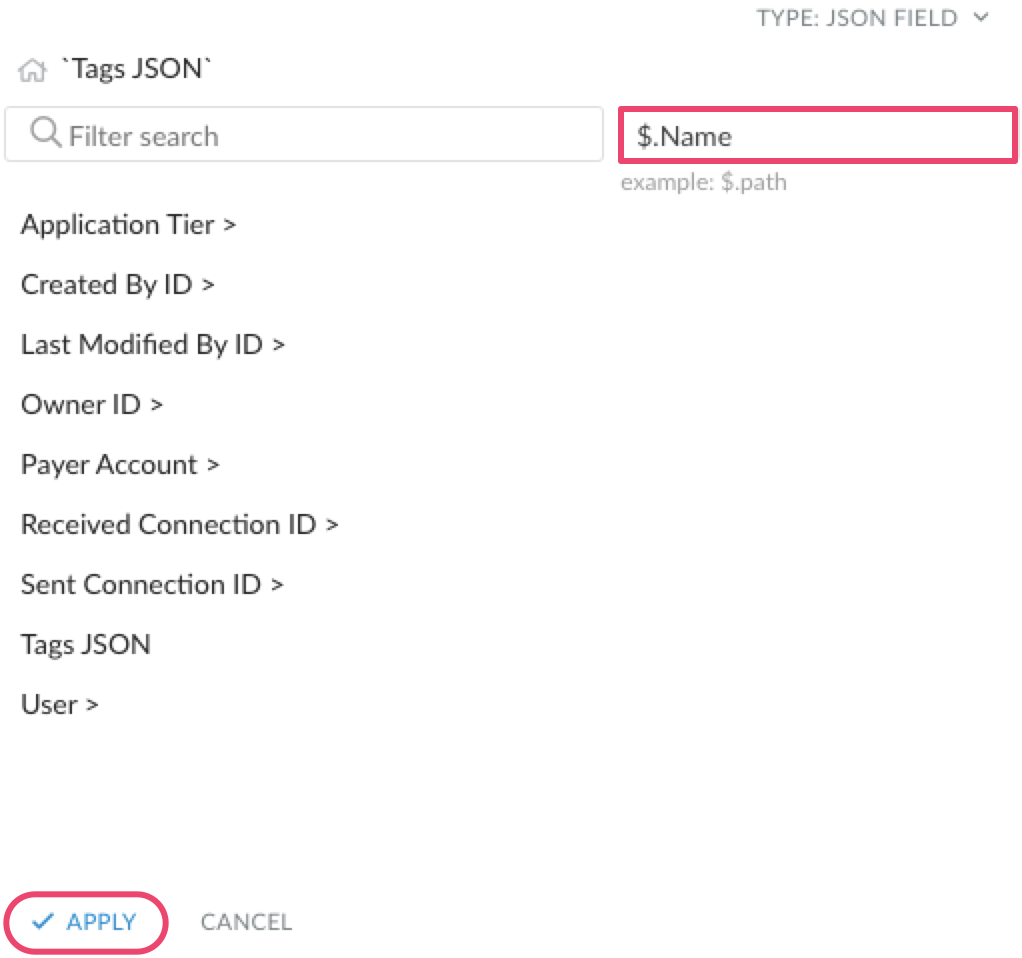The image size is (1022, 958).
Task: Expand the Application Tier entry
Action: [128, 225]
